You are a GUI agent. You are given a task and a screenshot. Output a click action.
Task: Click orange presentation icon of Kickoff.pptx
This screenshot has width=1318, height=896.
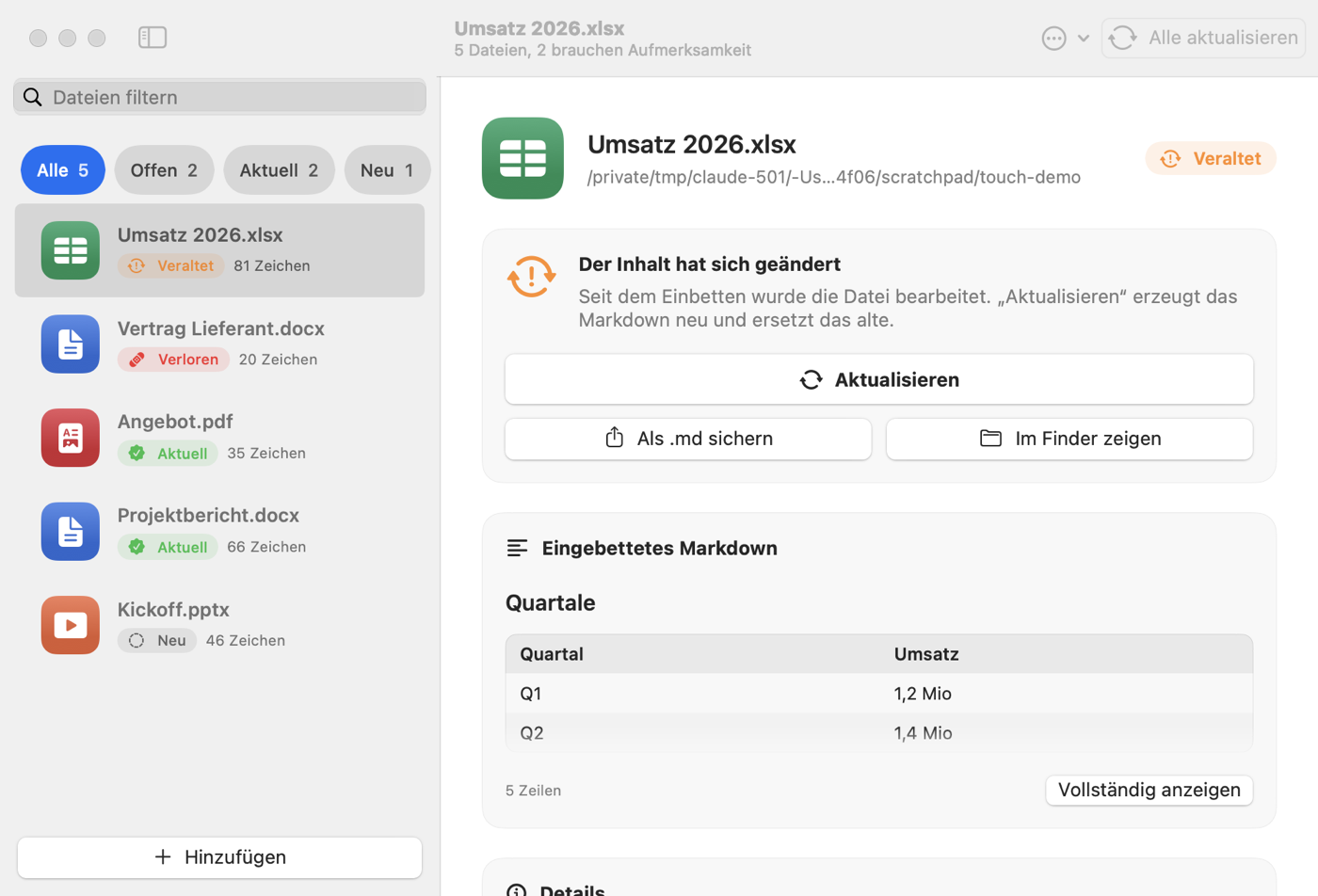pyautogui.click(x=71, y=625)
